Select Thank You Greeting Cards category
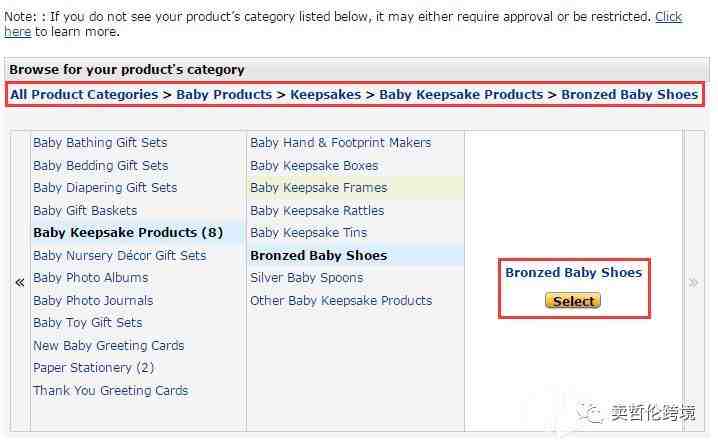The width and height of the screenshot is (718, 444). click(110, 391)
